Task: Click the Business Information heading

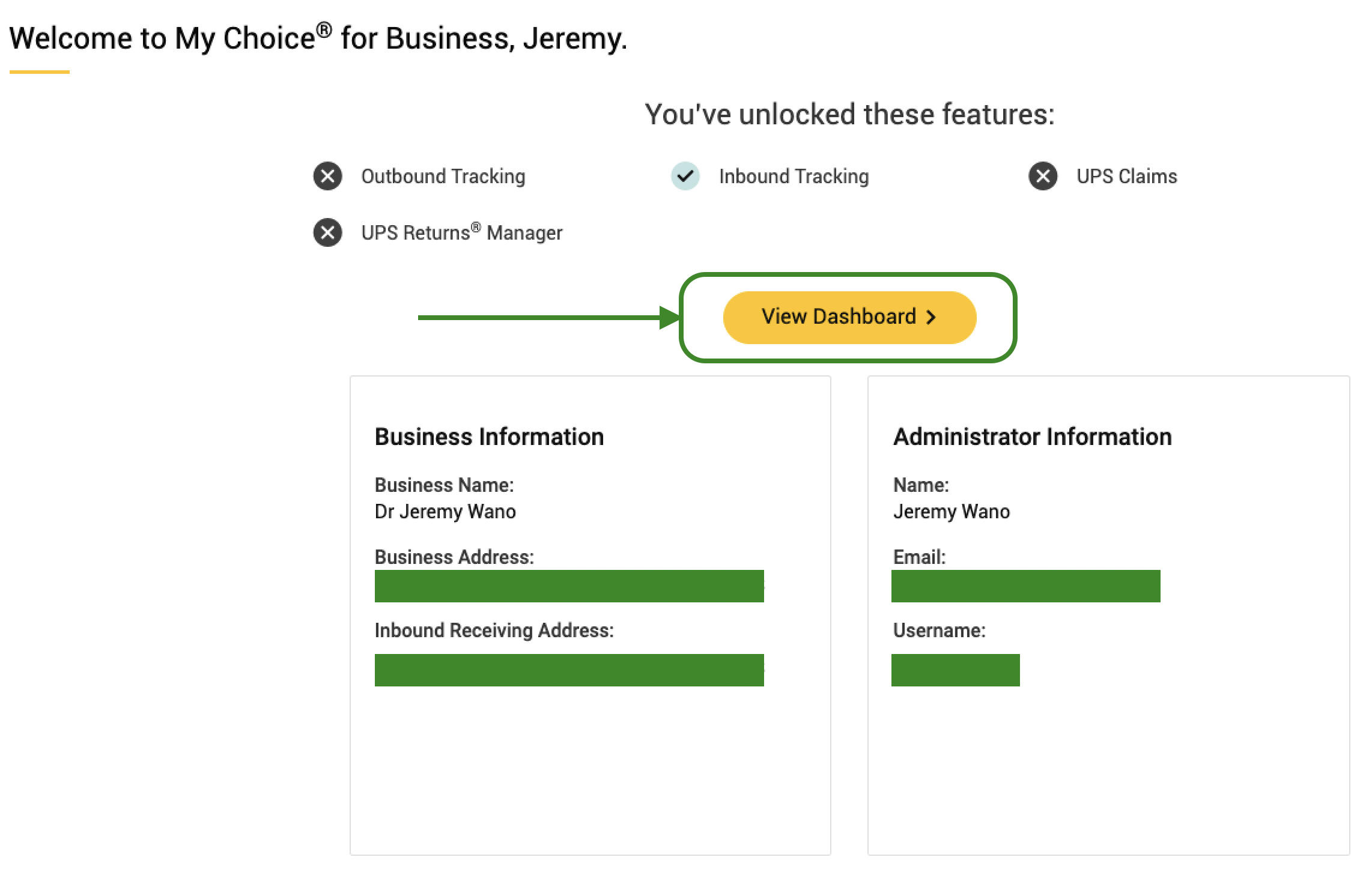Action: point(489,437)
